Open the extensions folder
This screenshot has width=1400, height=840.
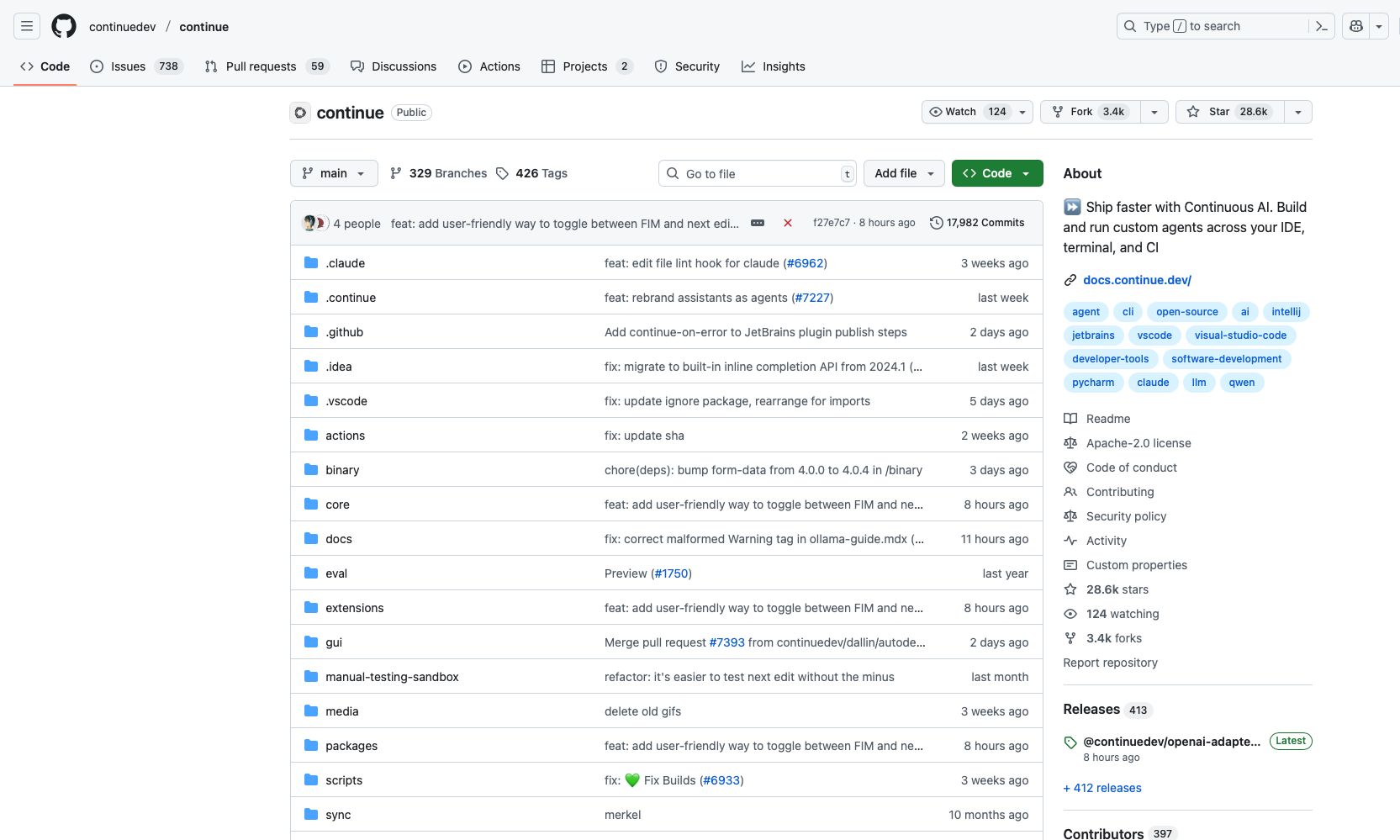pos(354,608)
